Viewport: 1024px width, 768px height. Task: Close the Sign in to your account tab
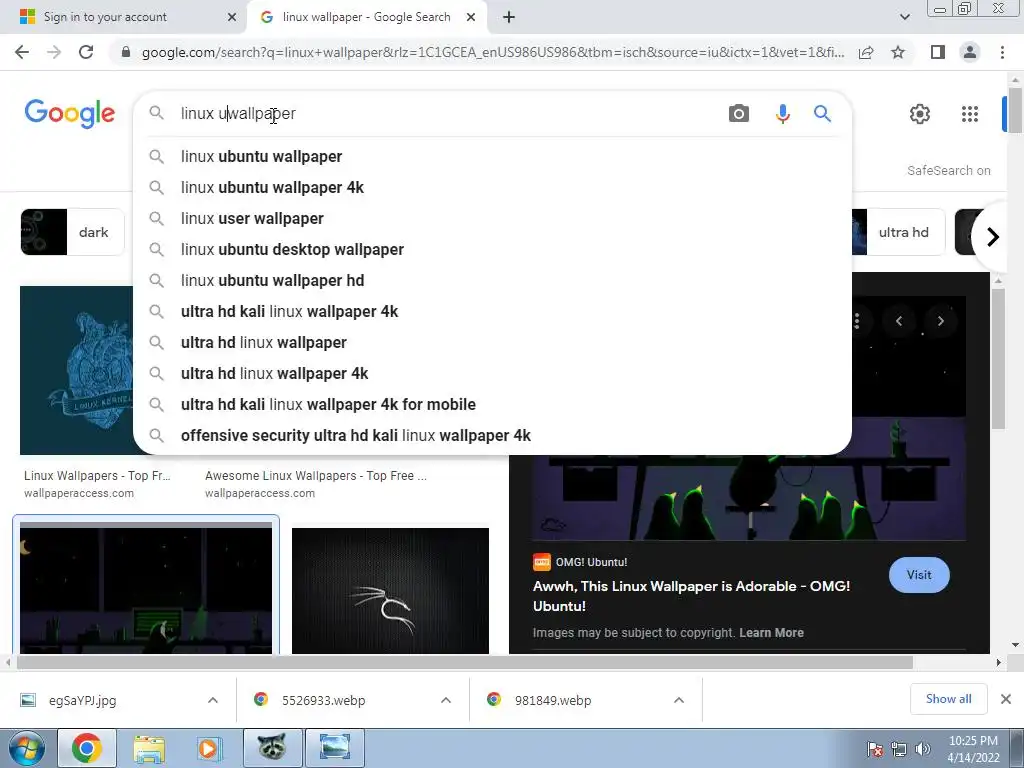[x=232, y=17]
